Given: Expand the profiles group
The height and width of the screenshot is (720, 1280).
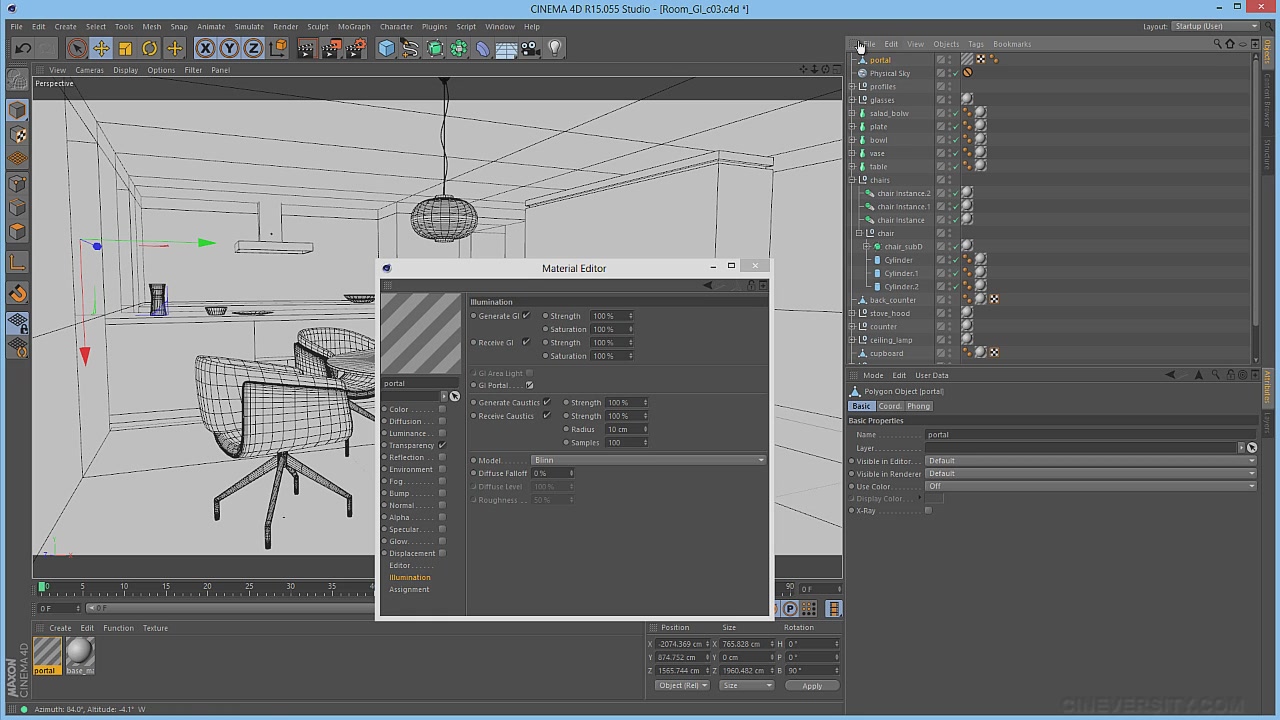Looking at the screenshot, I should [x=852, y=87].
